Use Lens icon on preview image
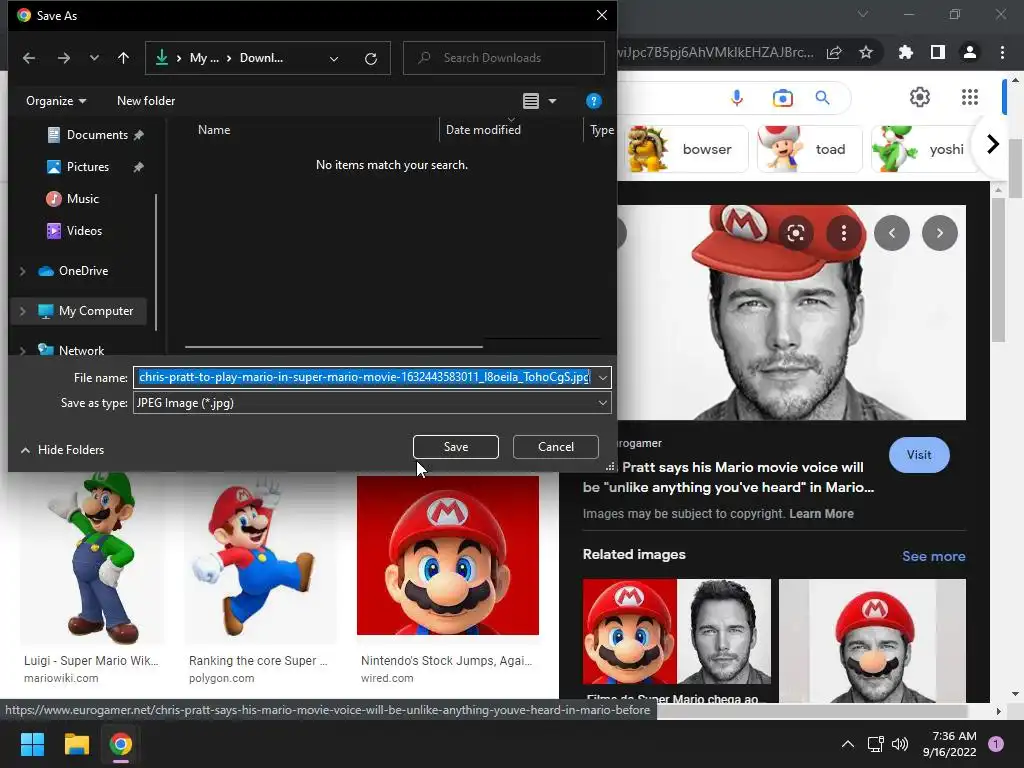The image size is (1024, 768). [795, 233]
